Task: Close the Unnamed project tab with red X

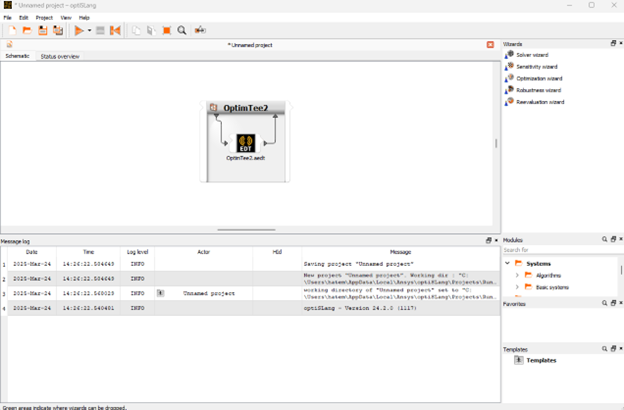Action: tap(490, 45)
